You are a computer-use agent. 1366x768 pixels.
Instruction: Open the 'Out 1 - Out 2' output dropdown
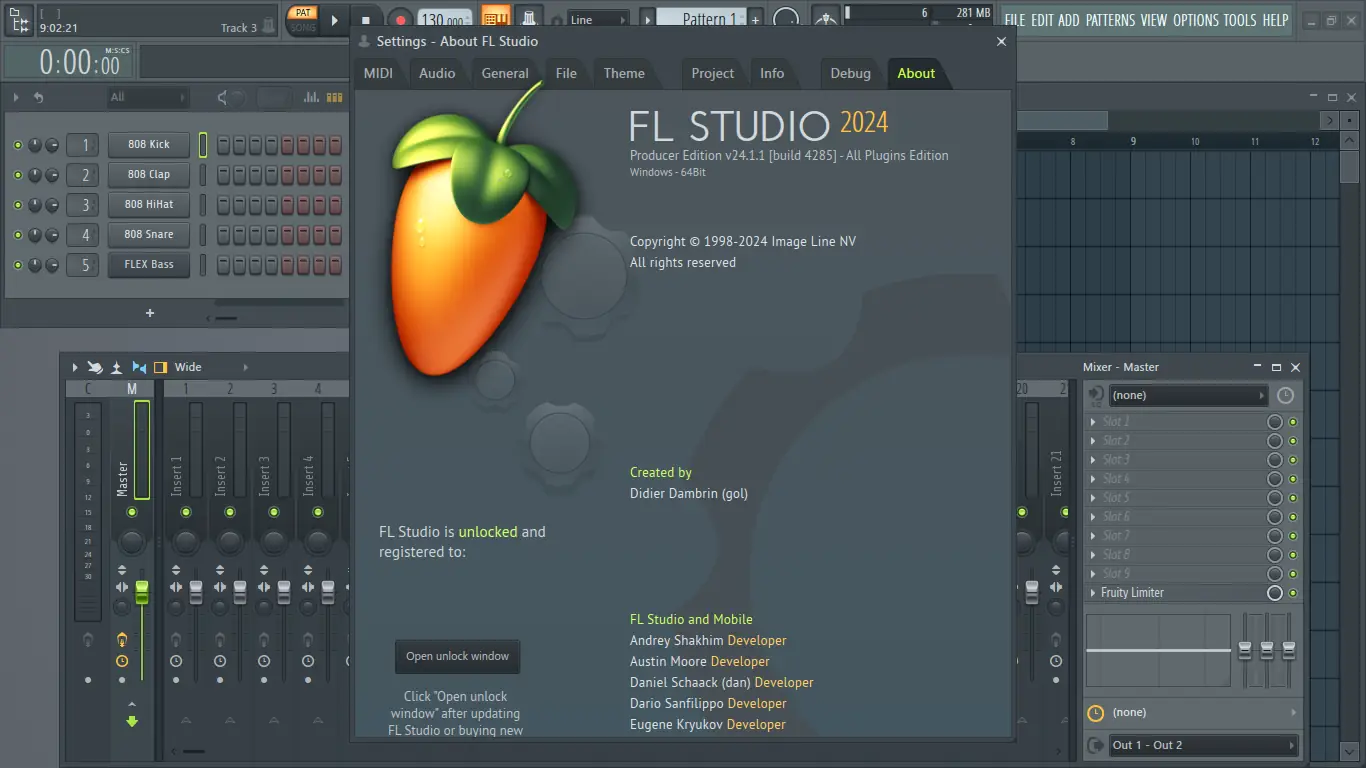click(1203, 745)
